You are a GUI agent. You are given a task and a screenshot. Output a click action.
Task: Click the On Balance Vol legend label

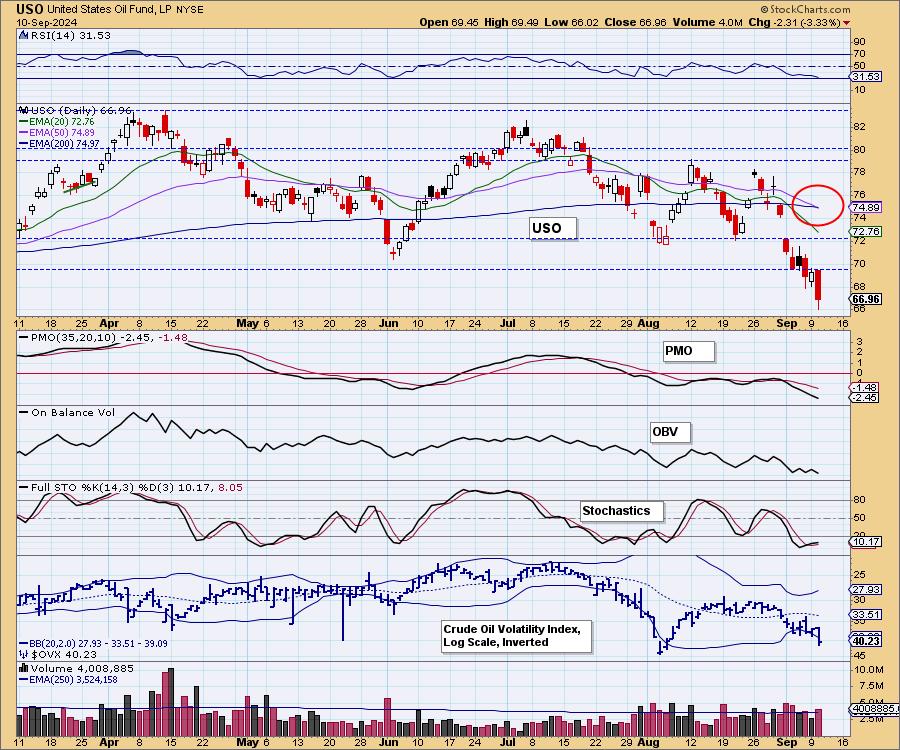pos(67,413)
